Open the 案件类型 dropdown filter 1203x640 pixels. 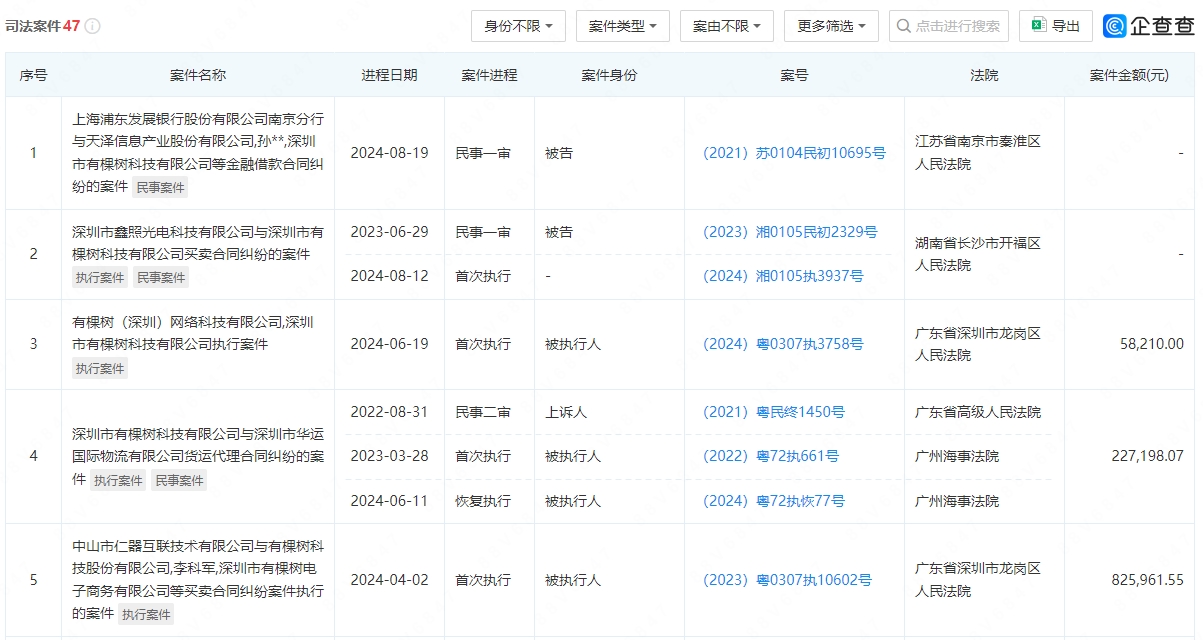[623, 26]
